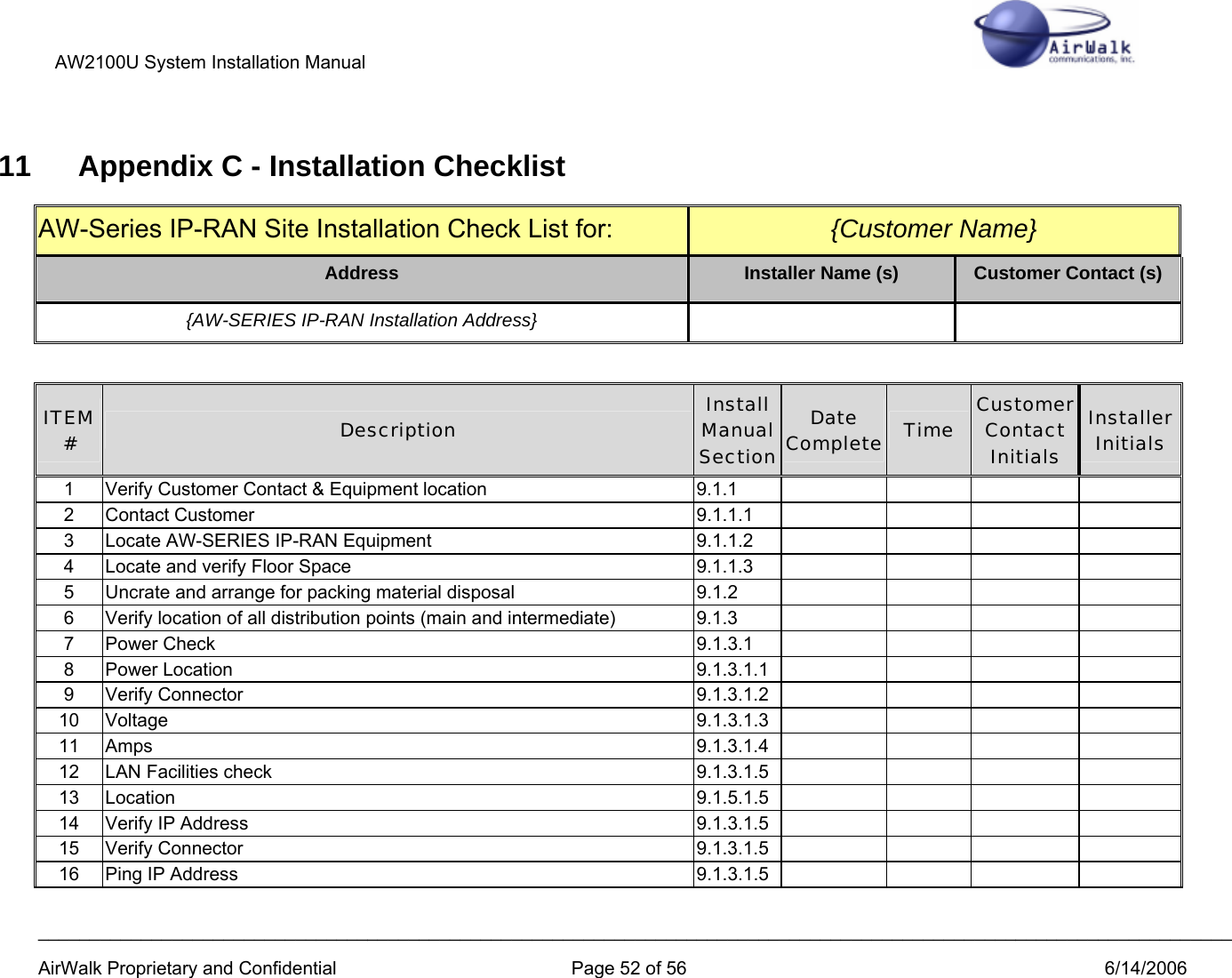Click the 'Ping IP Address' description cell
The width and height of the screenshot is (1232, 978).
397,875
